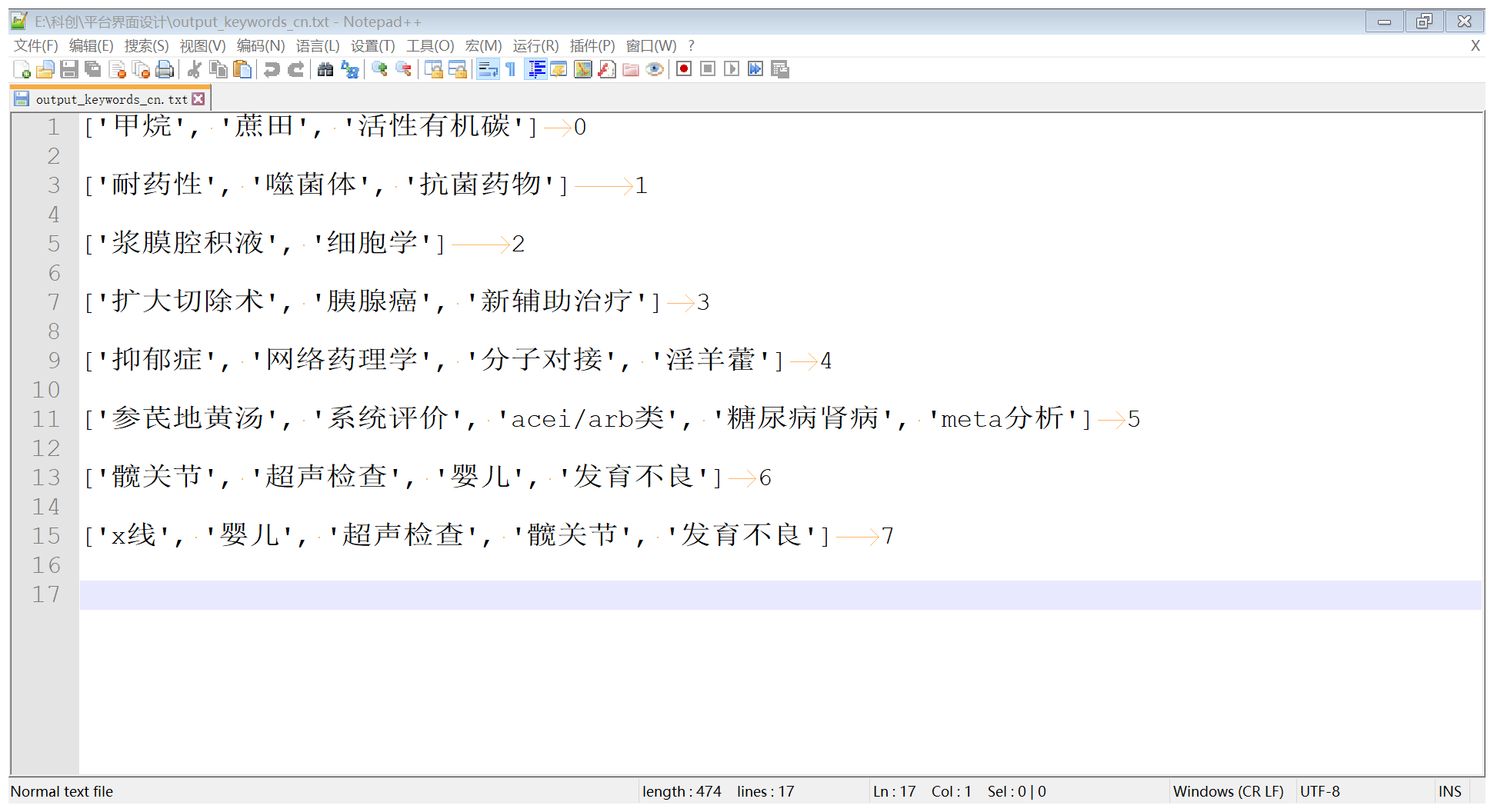1494x812 pixels.
Task: Expand the 语言(L) language menu
Action: (317, 46)
